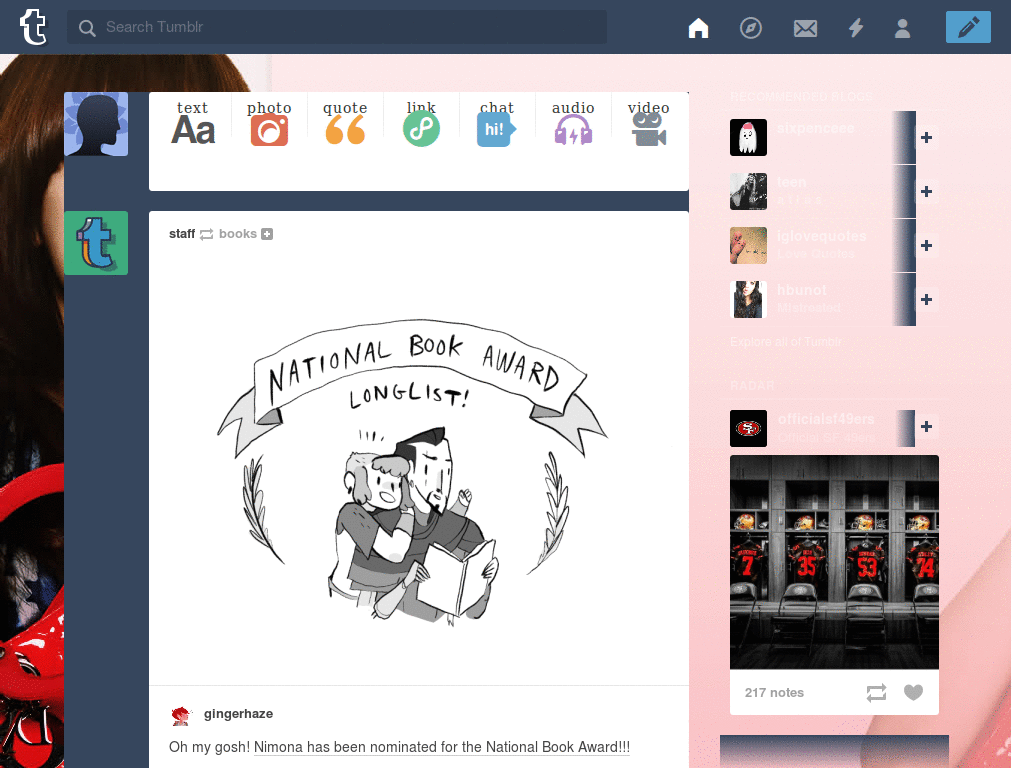Open the sixpenceee blog name
Viewport: 1024px width, 768px height.
[816, 128]
